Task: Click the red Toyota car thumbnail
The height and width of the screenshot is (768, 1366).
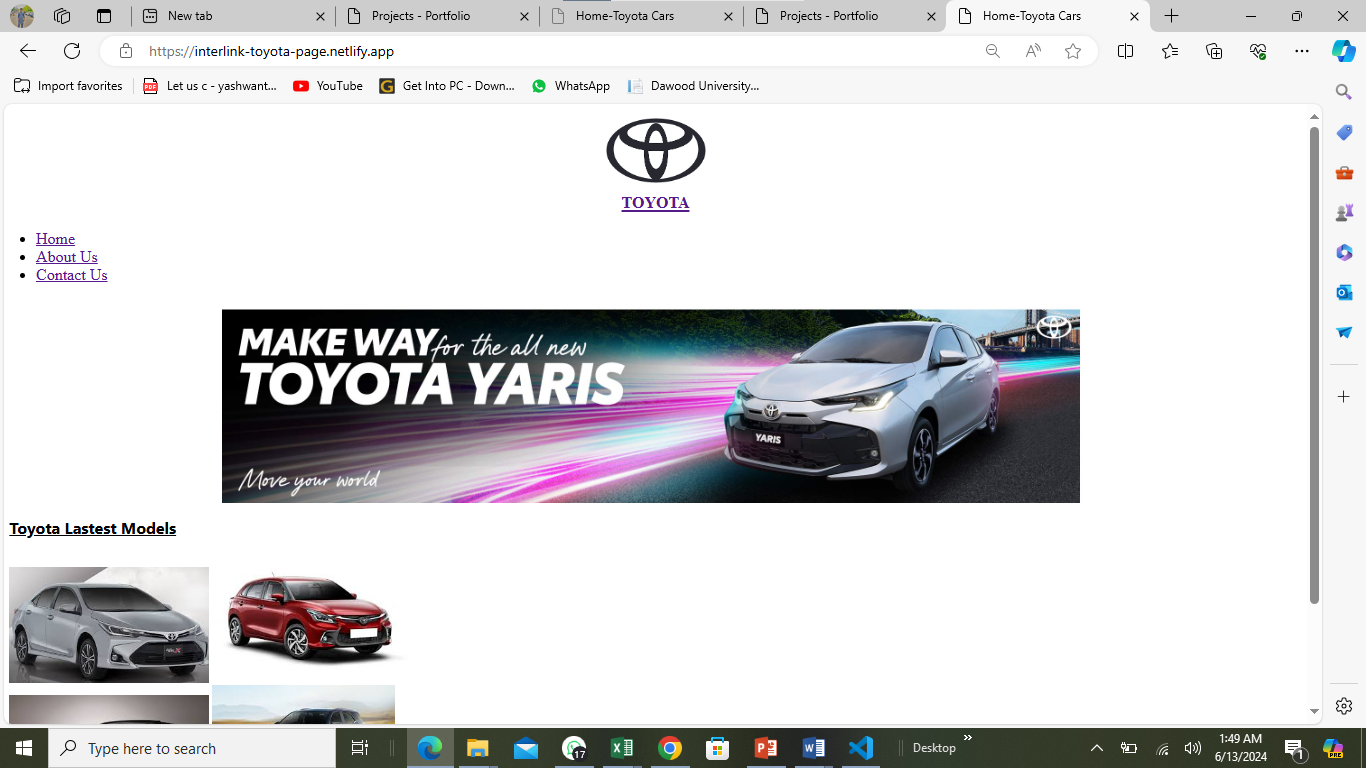Action: click(x=309, y=618)
